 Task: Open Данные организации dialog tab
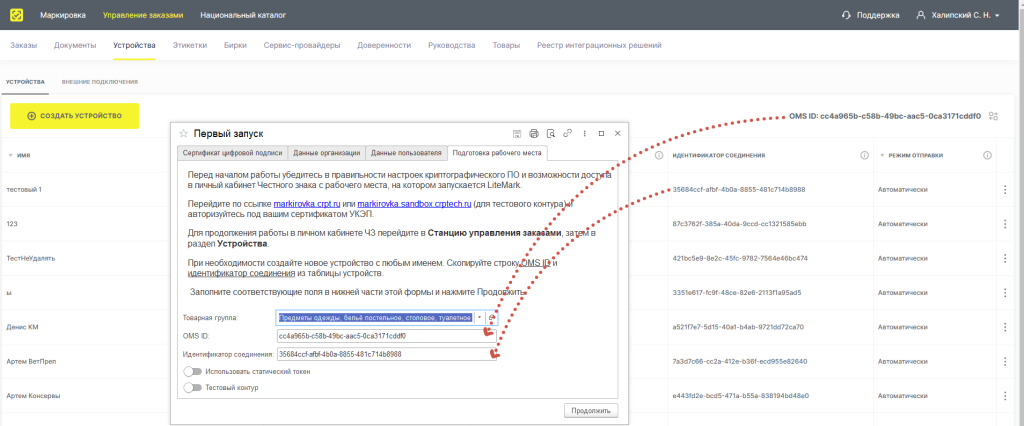pos(327,153)
